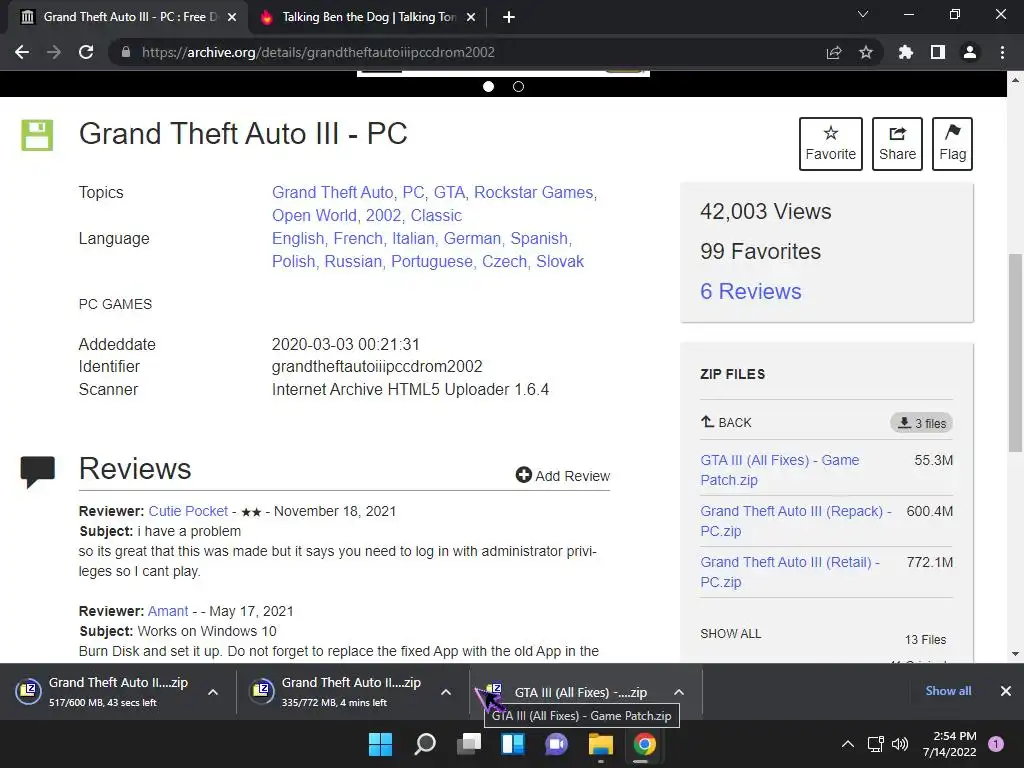Open the Chrome three-dot menu
The height and width of the screenshot is (768, 1024).
[x=1002, y=52]
